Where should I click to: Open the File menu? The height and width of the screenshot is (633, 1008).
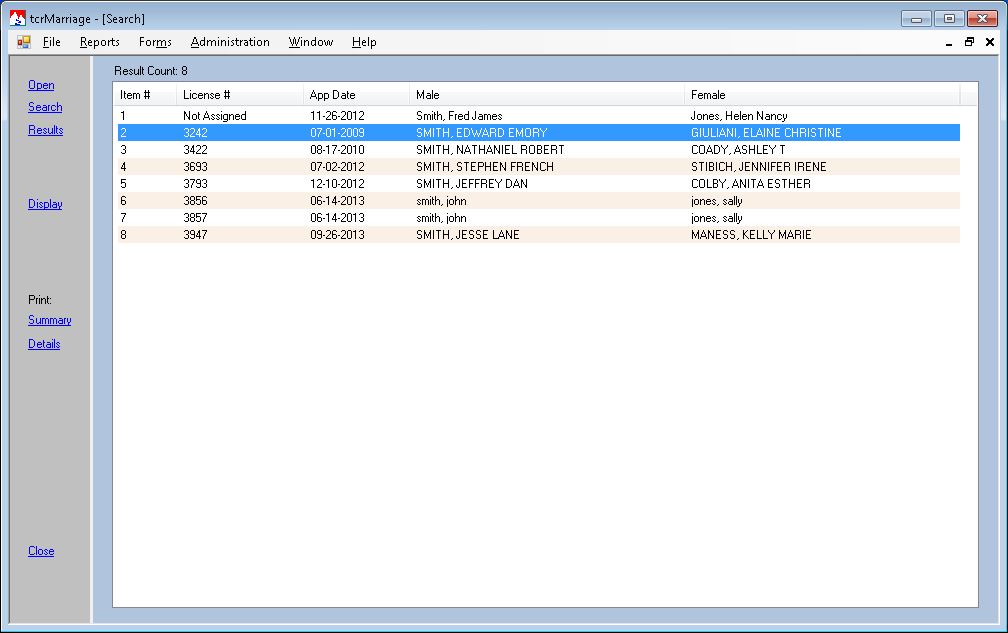pyautogui.click(x=52, y=42)
